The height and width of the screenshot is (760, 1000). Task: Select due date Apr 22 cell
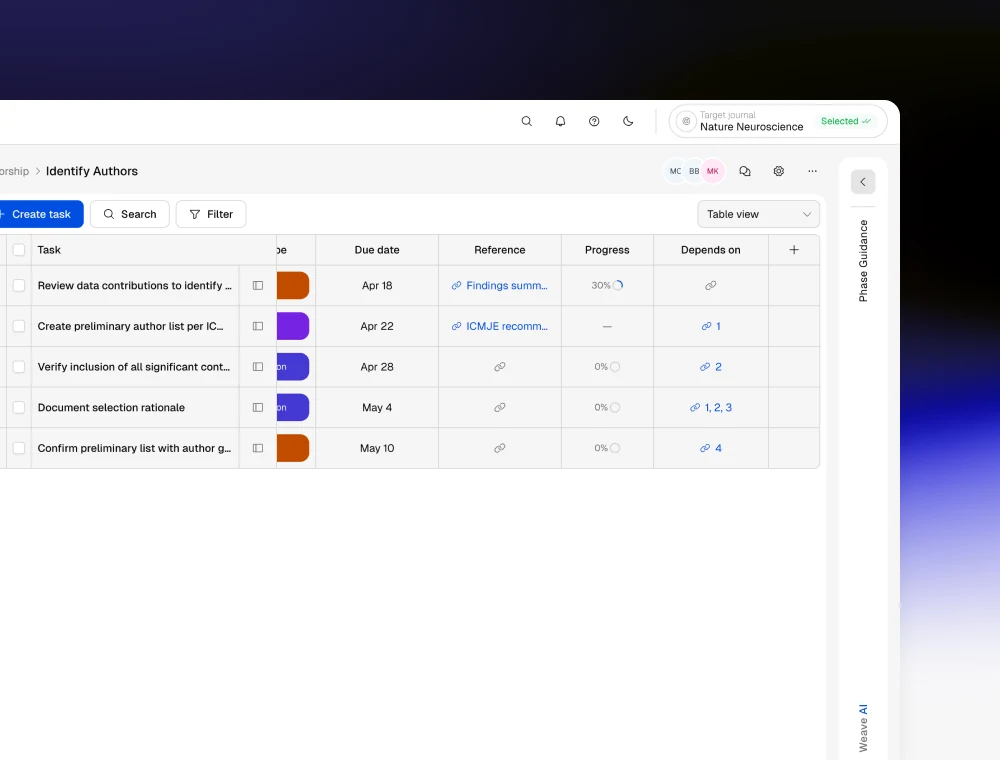point(377,326)
